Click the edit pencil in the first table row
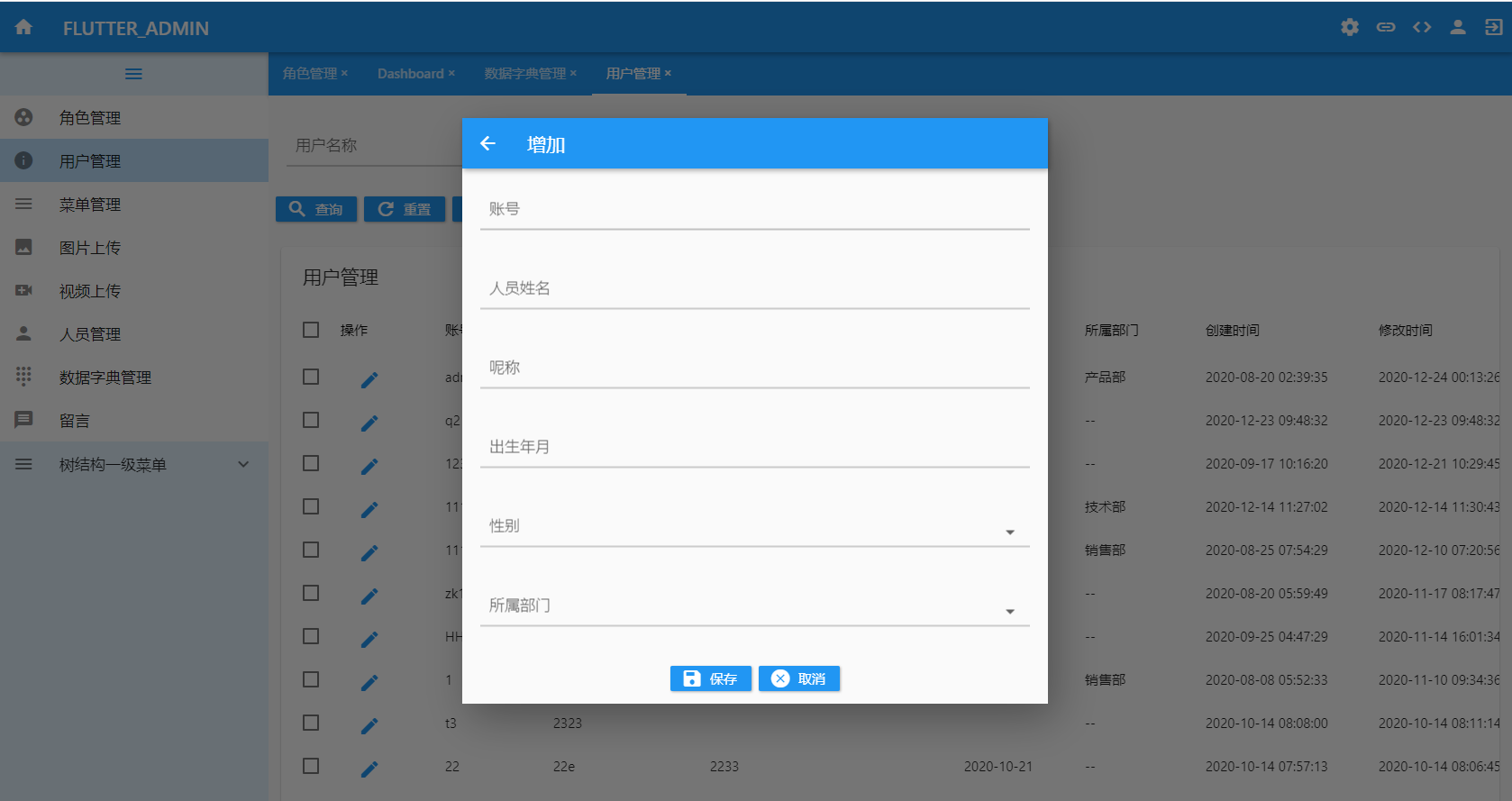 (x=369, y=379)
